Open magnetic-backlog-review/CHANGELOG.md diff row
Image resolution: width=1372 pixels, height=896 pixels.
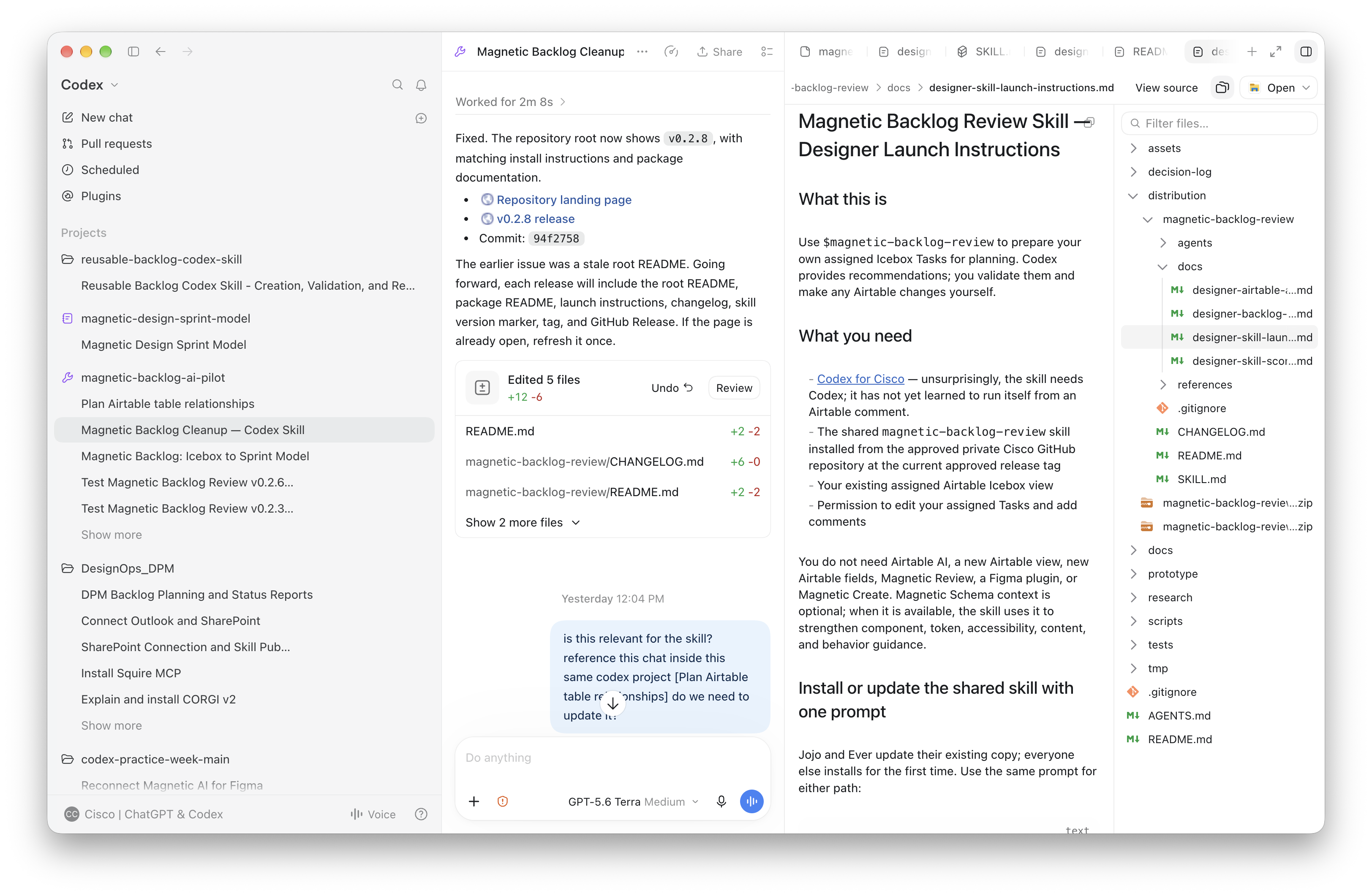[x=613, y=462]
